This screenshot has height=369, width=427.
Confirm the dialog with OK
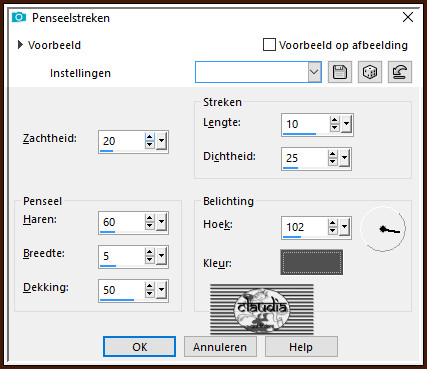tap(139, 347)
